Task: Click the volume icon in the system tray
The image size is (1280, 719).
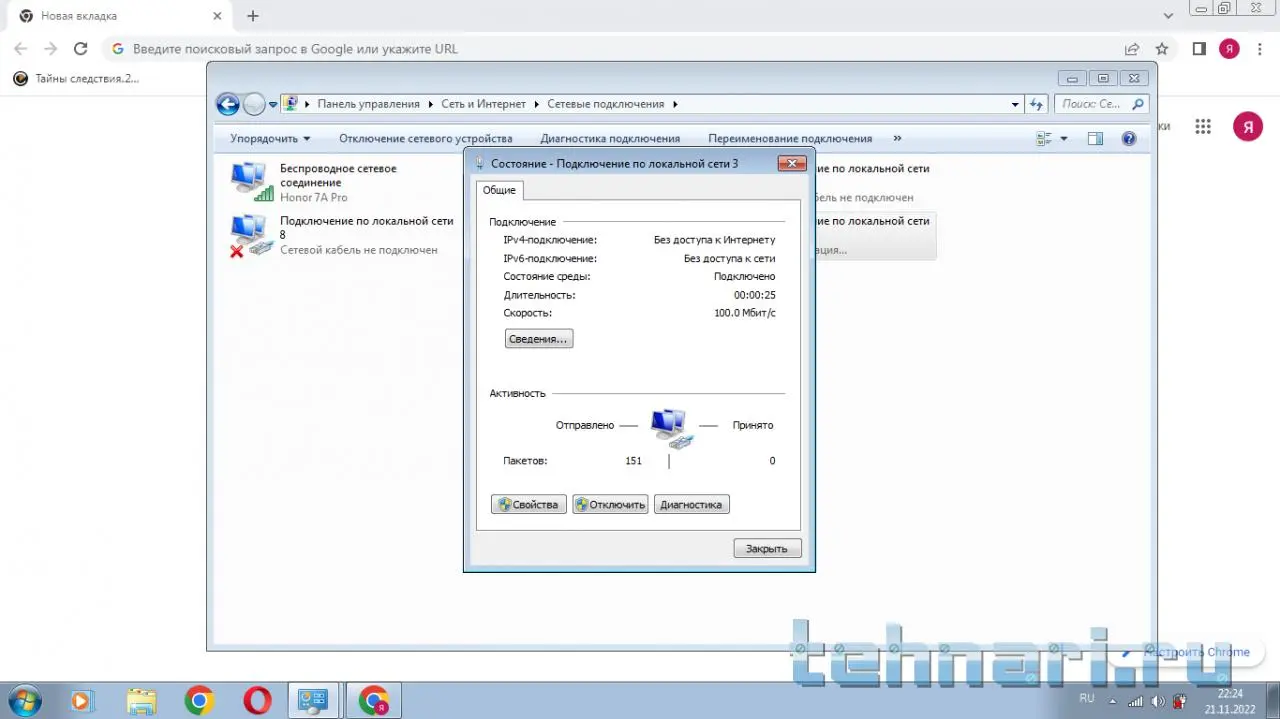Action: pyautogui.click(x=1157, y=700)
